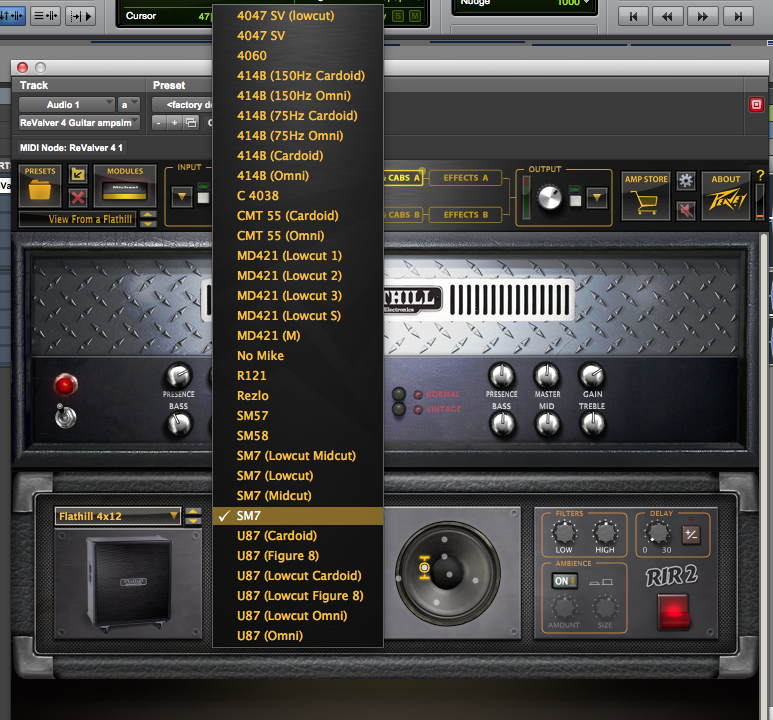This screenshot has height=720, width=773.
Task: Open the Amp Store shopping cart
Action: click(646, 196)
